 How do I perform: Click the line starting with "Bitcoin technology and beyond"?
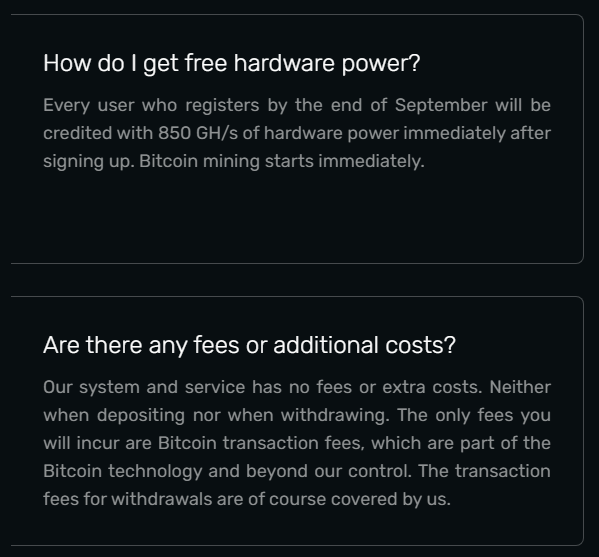[x=297, y=471]
